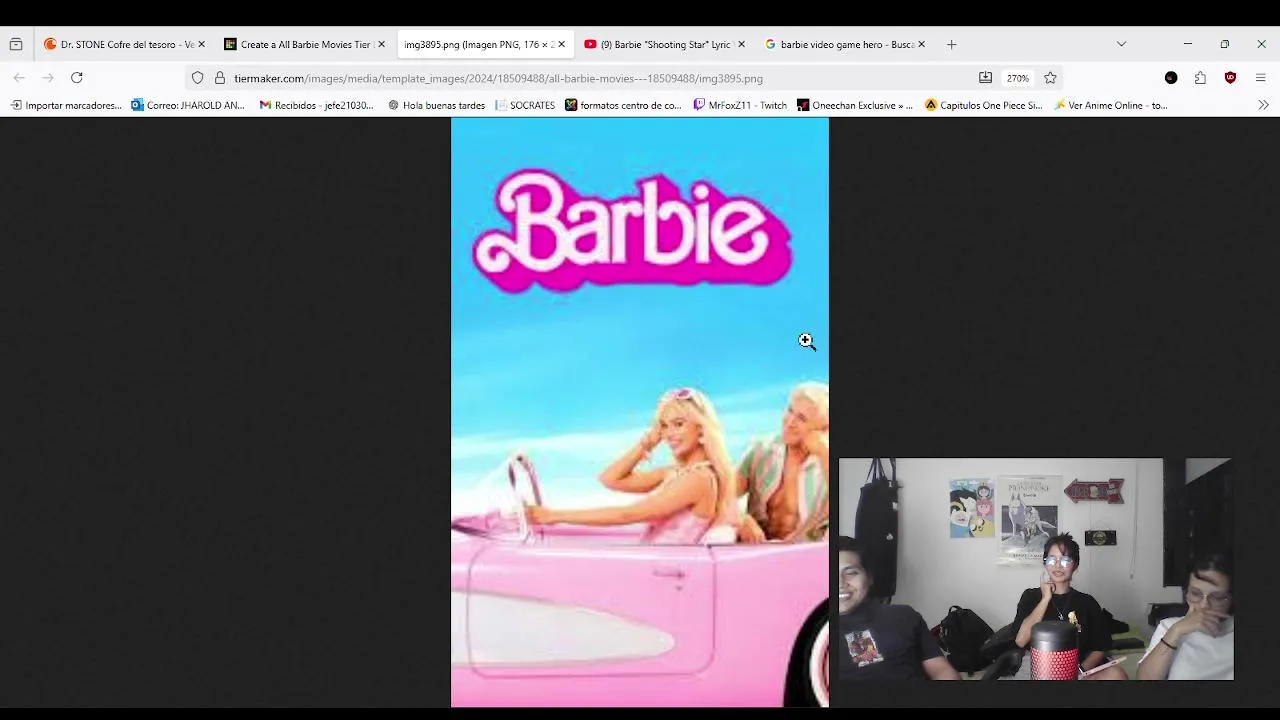This screenshot has height=720, width=1280.
Task: Open SOCRATES bookmark
Action: 525,105
